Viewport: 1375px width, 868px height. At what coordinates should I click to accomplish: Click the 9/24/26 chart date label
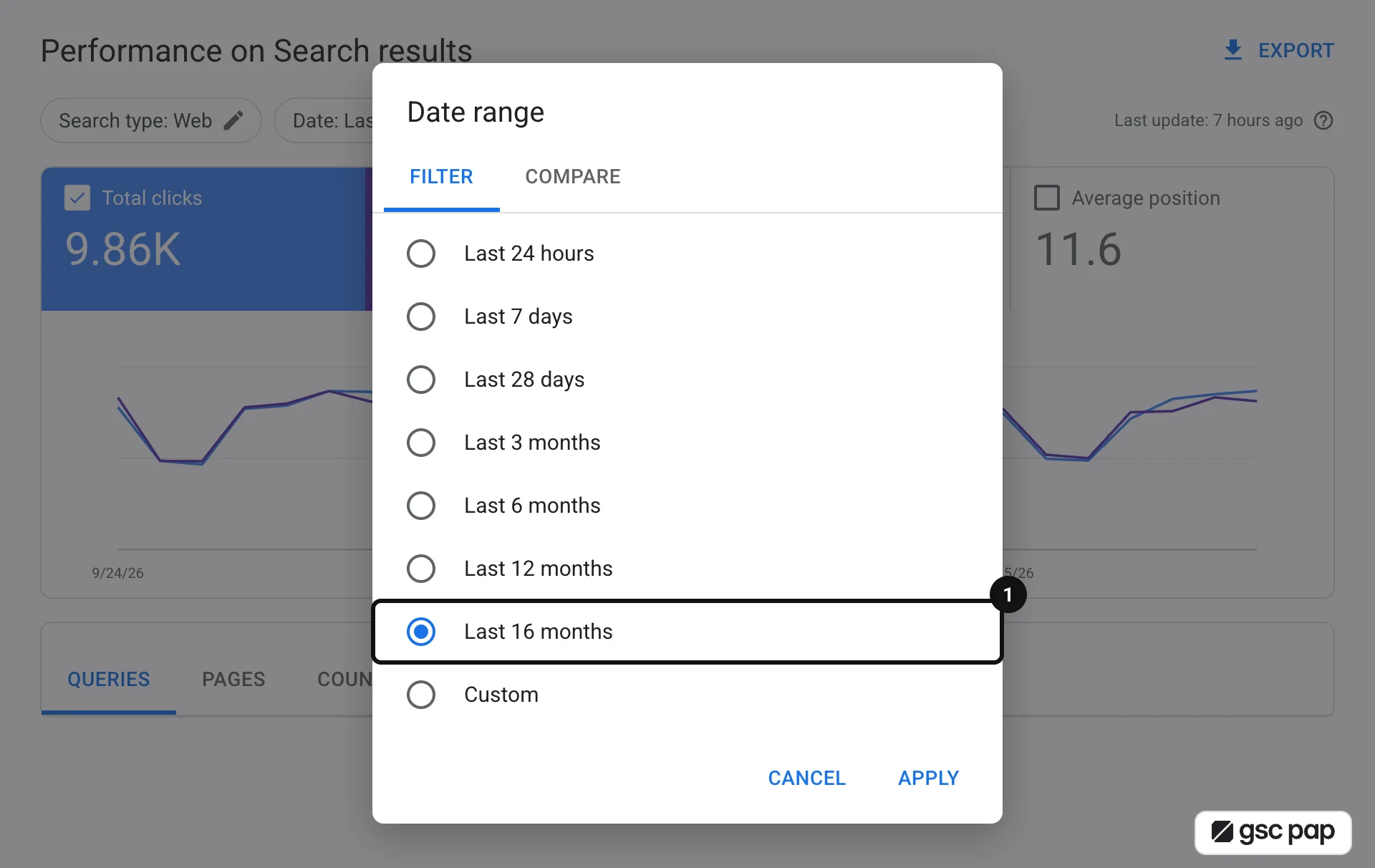[x=117, y=573]
